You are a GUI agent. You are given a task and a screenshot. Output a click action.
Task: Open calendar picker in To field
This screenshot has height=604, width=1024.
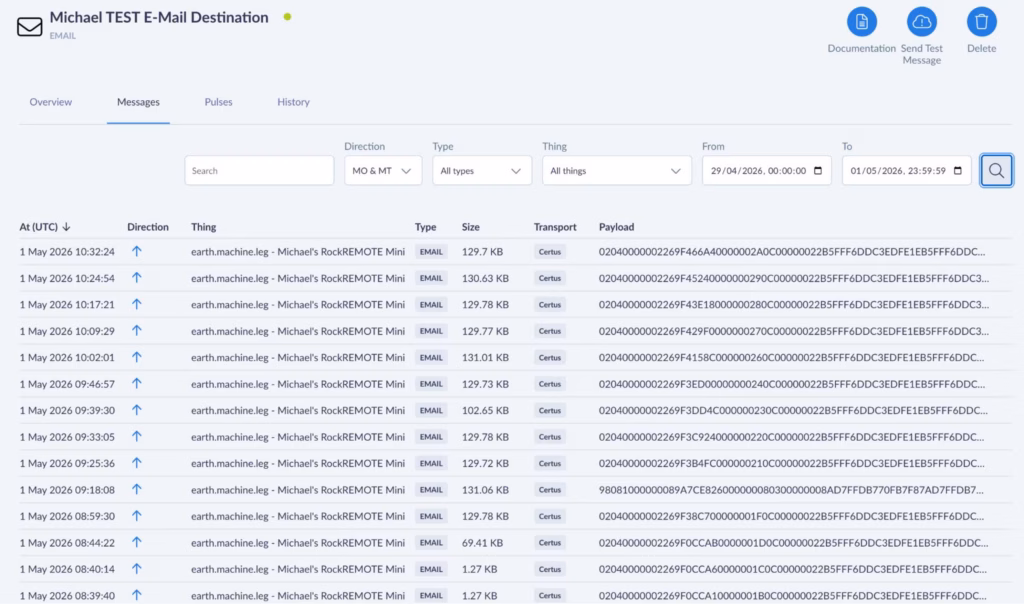[957, 170]
